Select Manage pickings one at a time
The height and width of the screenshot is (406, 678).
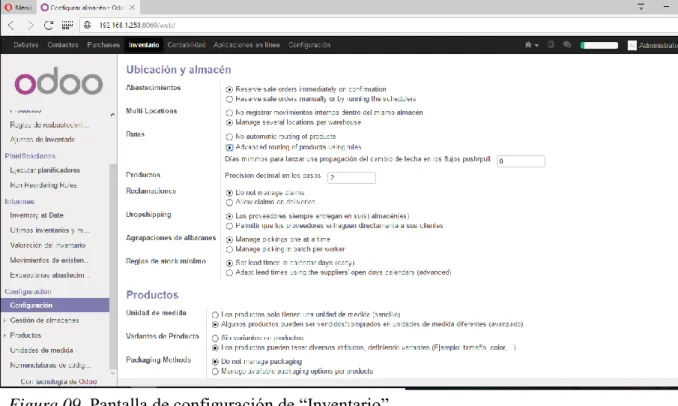229,240
